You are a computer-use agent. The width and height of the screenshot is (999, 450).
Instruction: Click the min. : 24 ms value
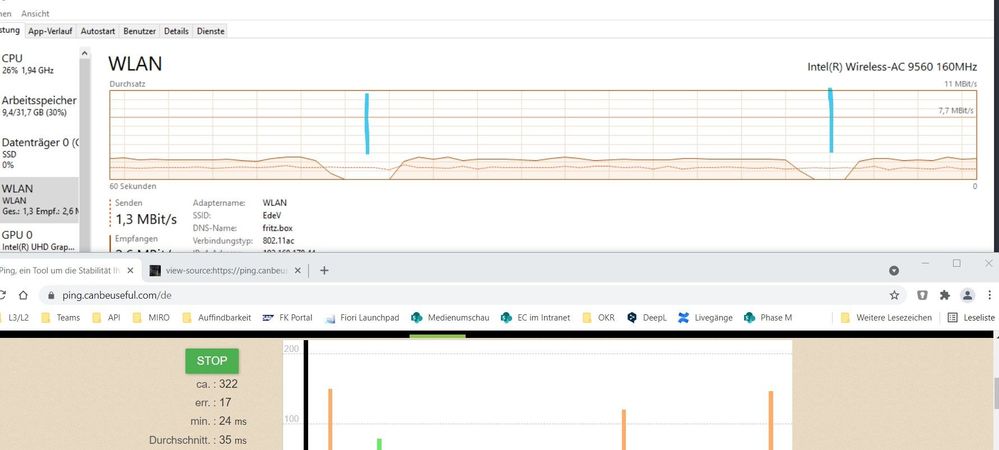coord(218,421)
